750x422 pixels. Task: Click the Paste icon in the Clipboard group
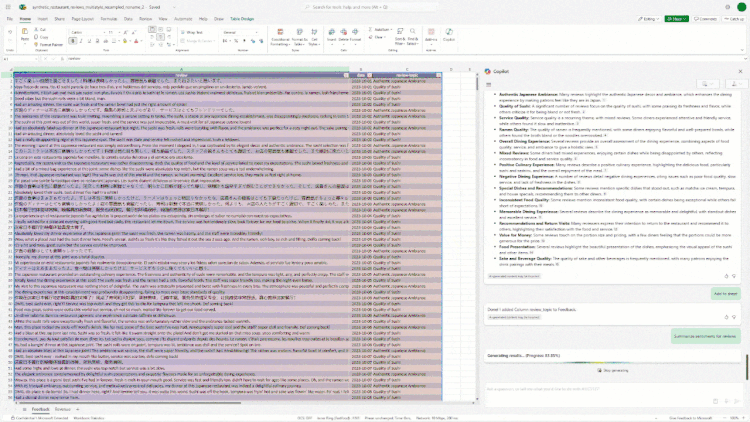tap(24, 33)
